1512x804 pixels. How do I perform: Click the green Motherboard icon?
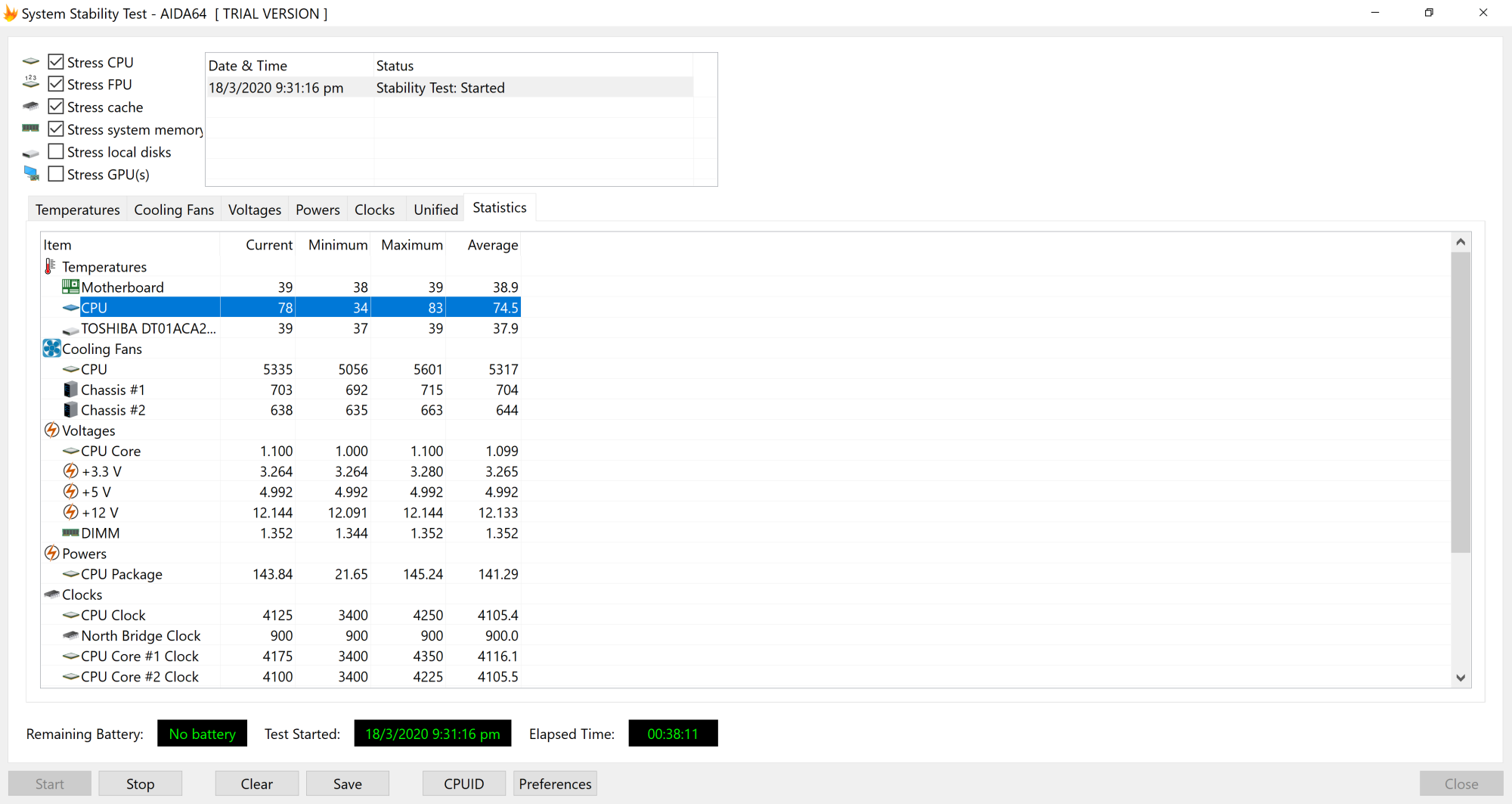(x=70, y=287)
